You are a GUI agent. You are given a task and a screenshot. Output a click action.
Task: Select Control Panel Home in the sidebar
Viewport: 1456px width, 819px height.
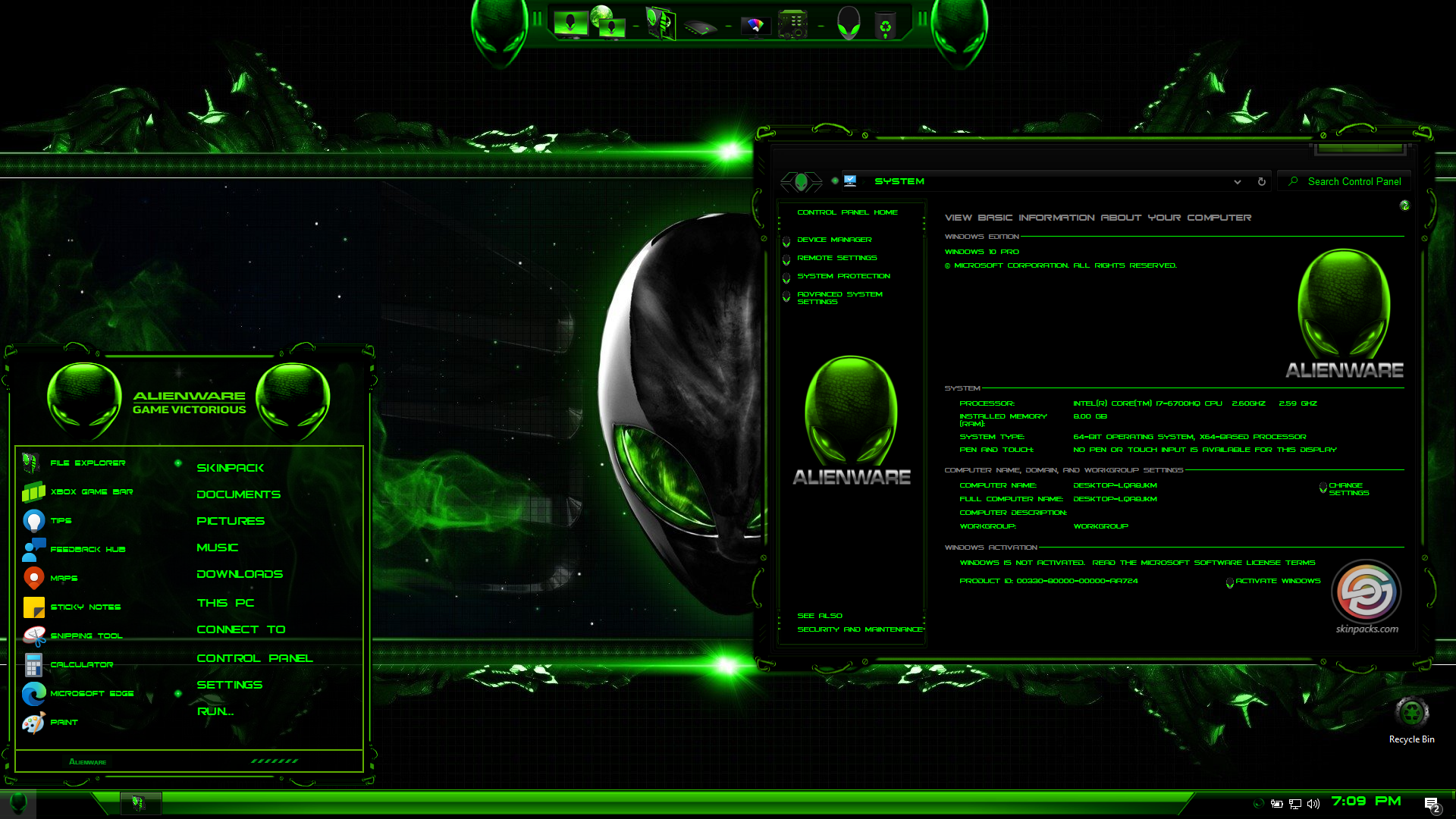click(847, 212)
